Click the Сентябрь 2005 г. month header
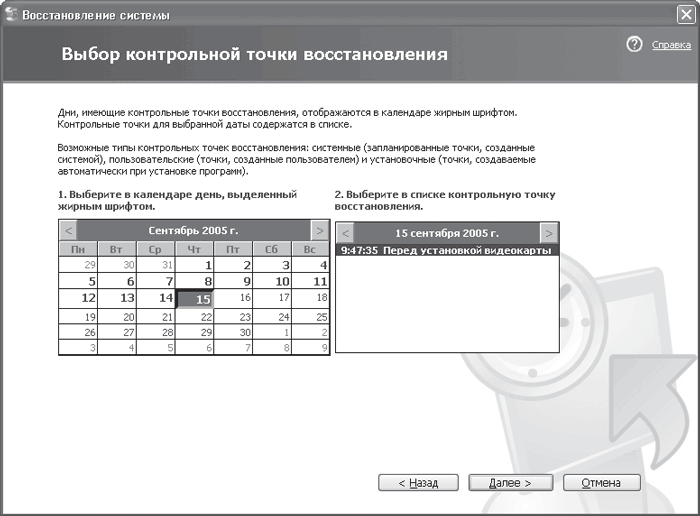Viewport: 700px width, 516px height. (x=194, y=231)
